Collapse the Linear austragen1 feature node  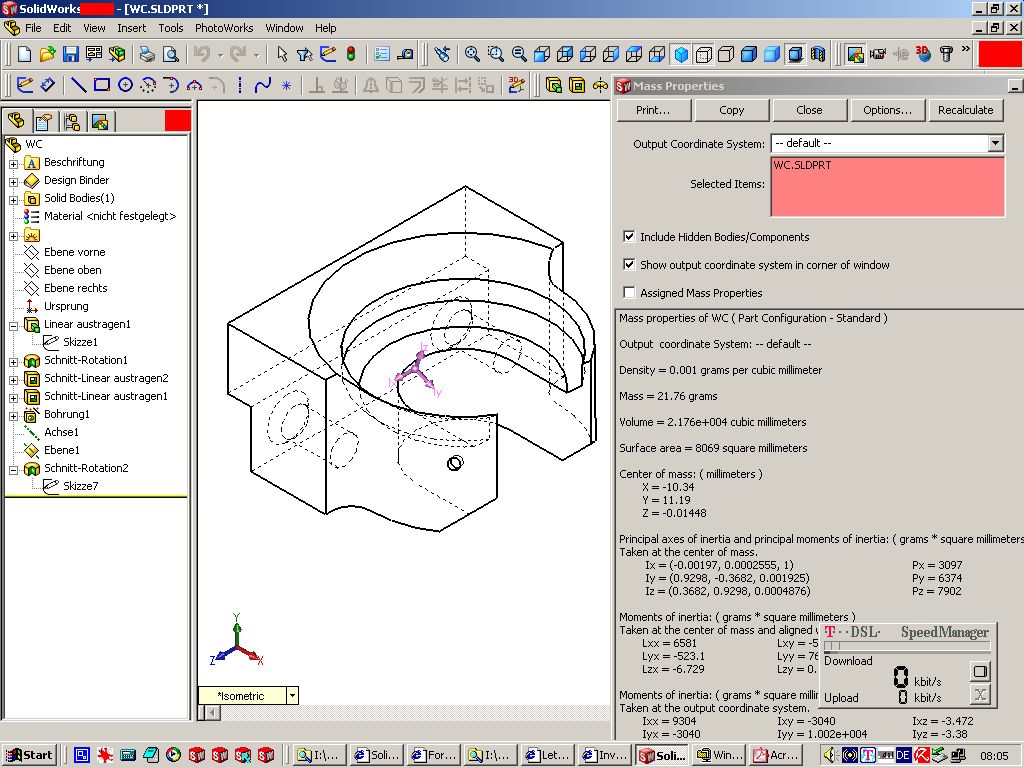coord(14,324)
